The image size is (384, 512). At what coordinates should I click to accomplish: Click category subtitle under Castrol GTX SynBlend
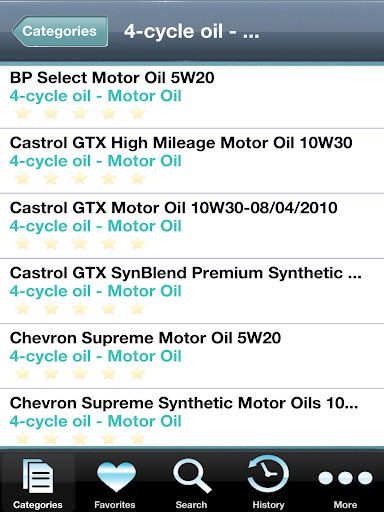coord(96,291)
